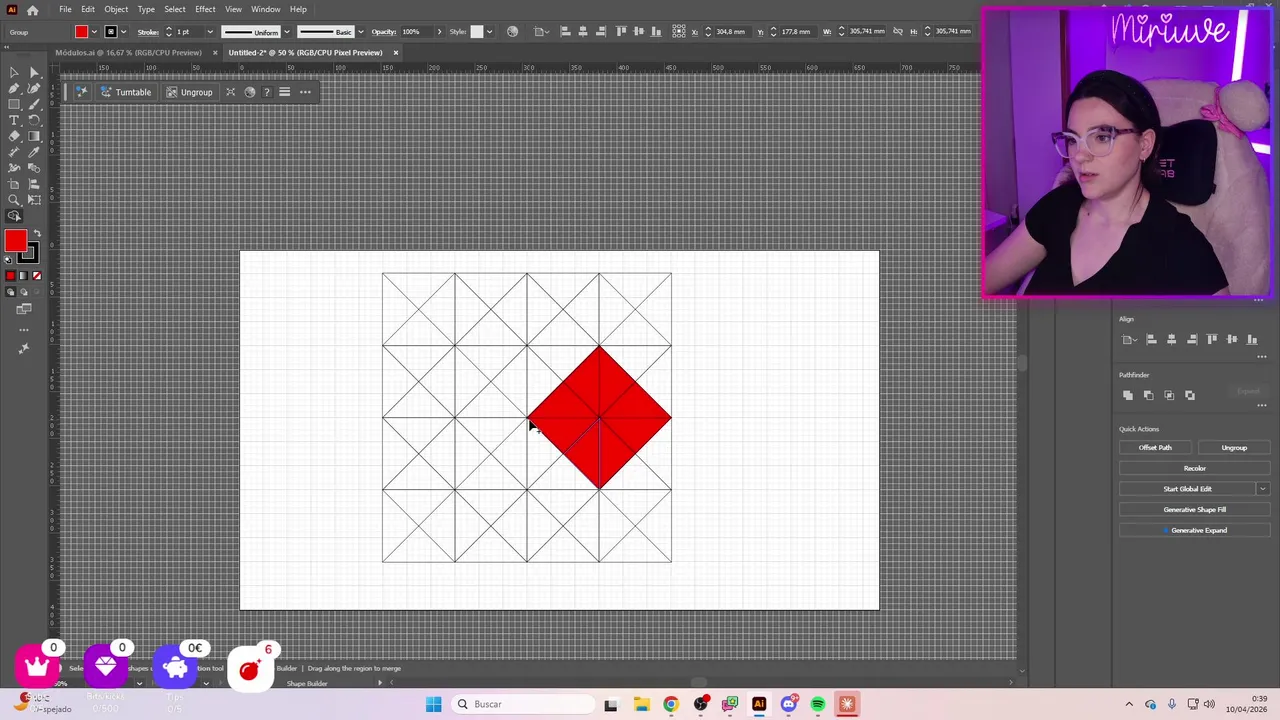
Task: Click the Recolor button
Action: tap(1194, 468)
